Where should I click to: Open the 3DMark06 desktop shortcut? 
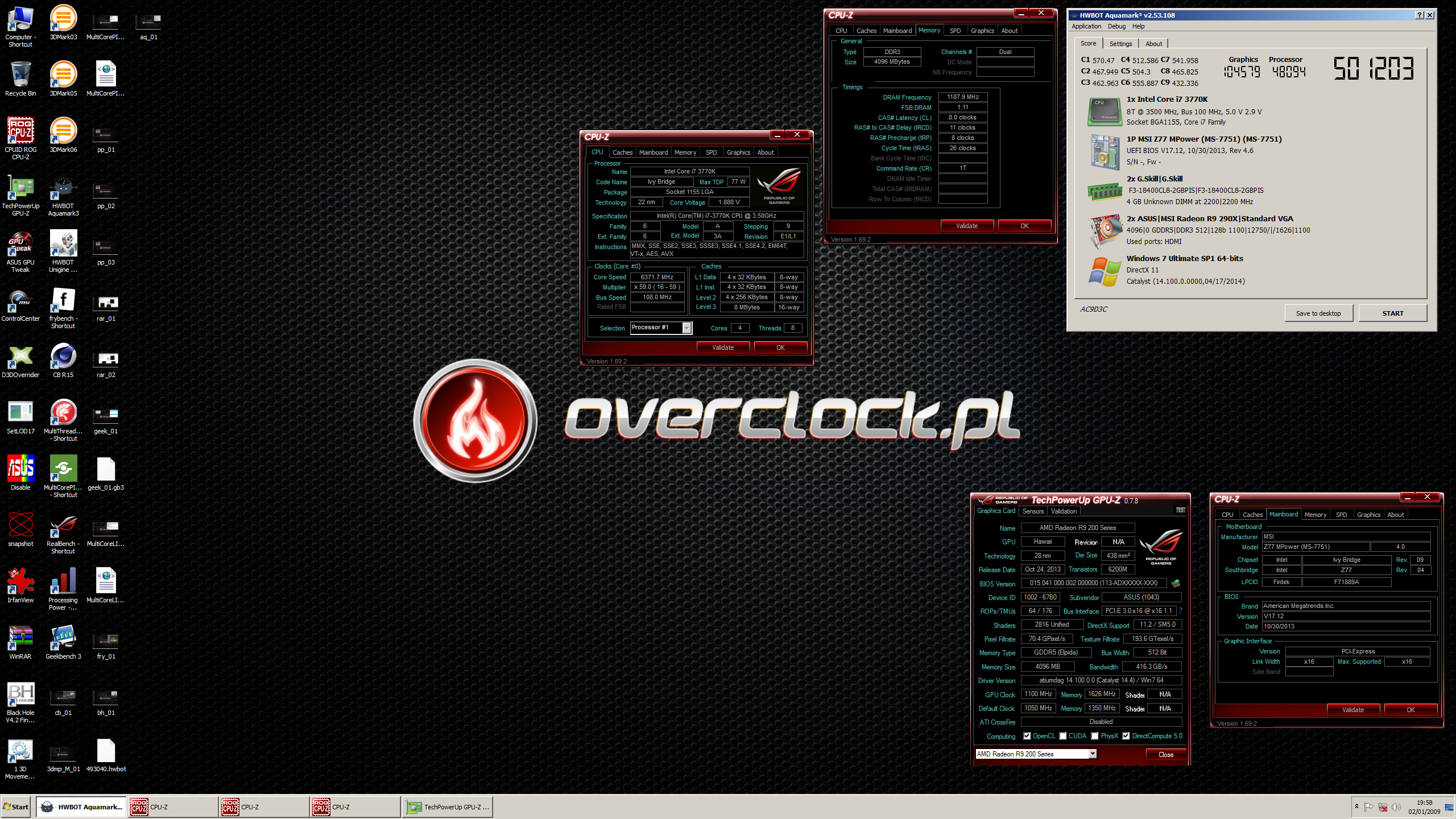click(x=63, y=135)
